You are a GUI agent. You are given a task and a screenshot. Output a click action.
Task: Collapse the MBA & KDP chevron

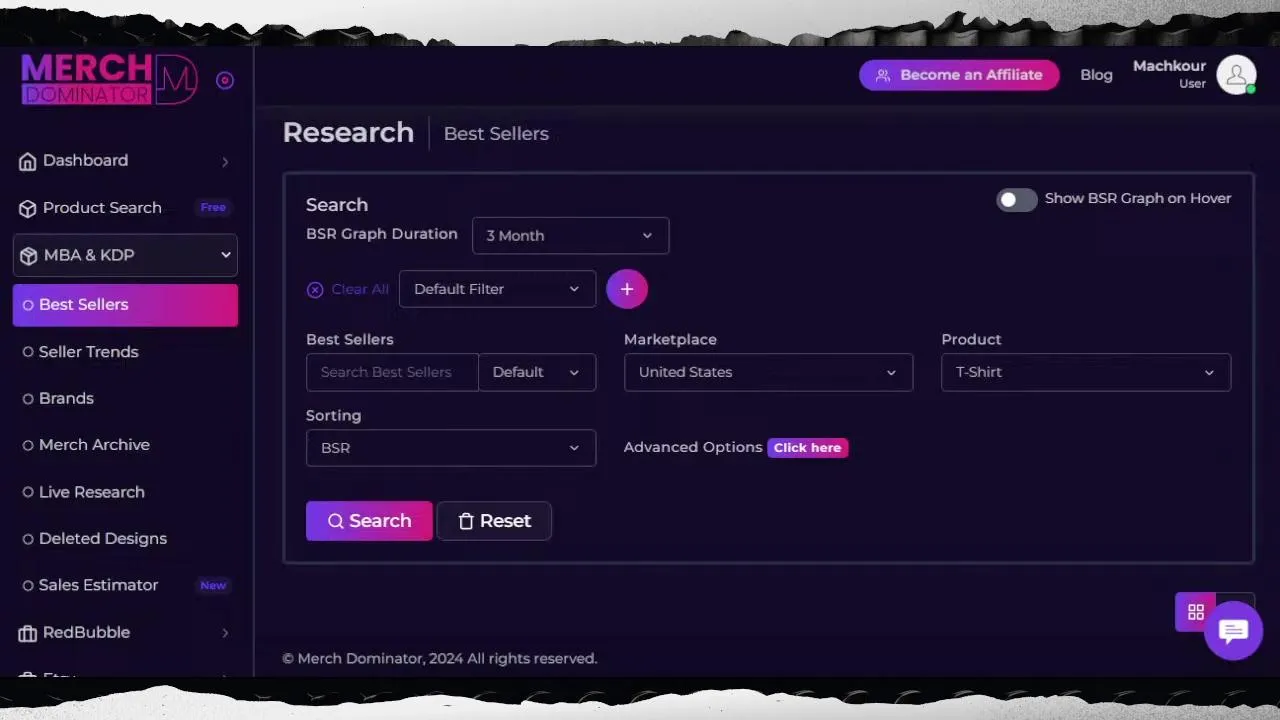(x=226, y=255)
